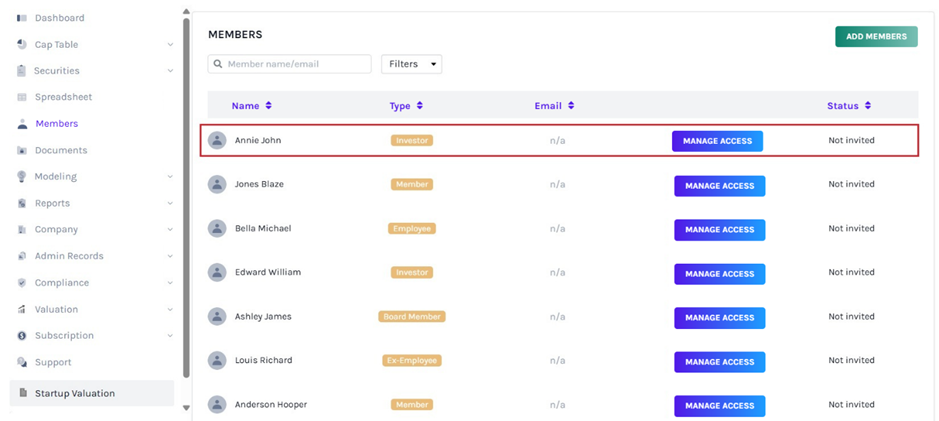Open the Documents menu item
Viewport: 939px width, 421px height.
click(60, 150)
